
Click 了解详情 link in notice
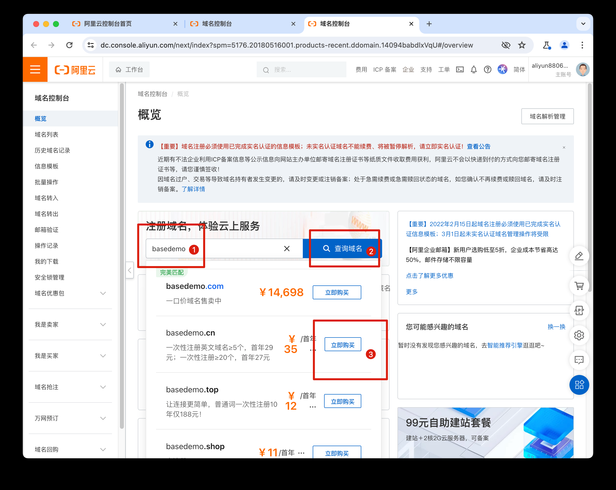coord(193,189)
